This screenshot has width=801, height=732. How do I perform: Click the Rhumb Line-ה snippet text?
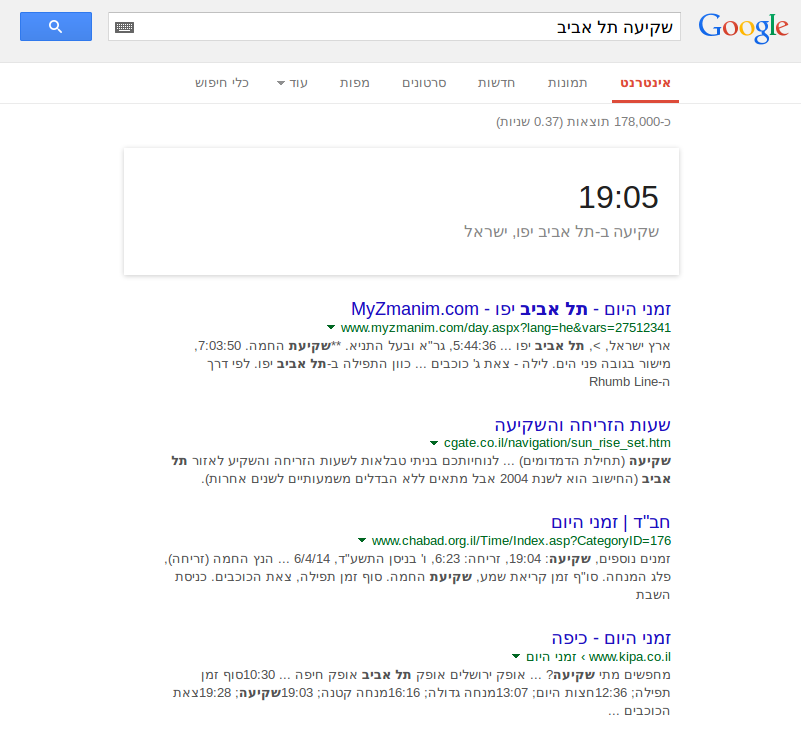click(x=629, y=382)
